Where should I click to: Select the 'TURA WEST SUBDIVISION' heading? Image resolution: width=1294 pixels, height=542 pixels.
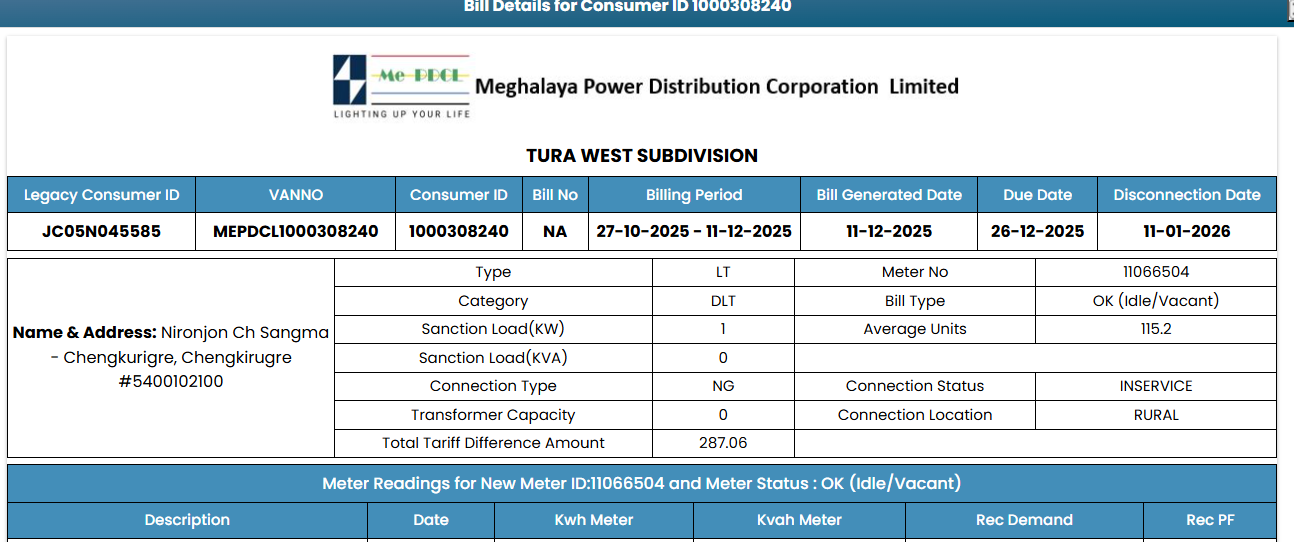[642, 156]
